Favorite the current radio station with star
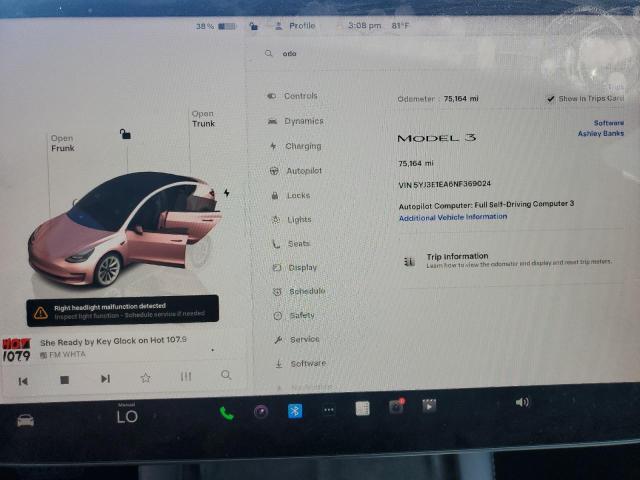 [x=145, y=378]
